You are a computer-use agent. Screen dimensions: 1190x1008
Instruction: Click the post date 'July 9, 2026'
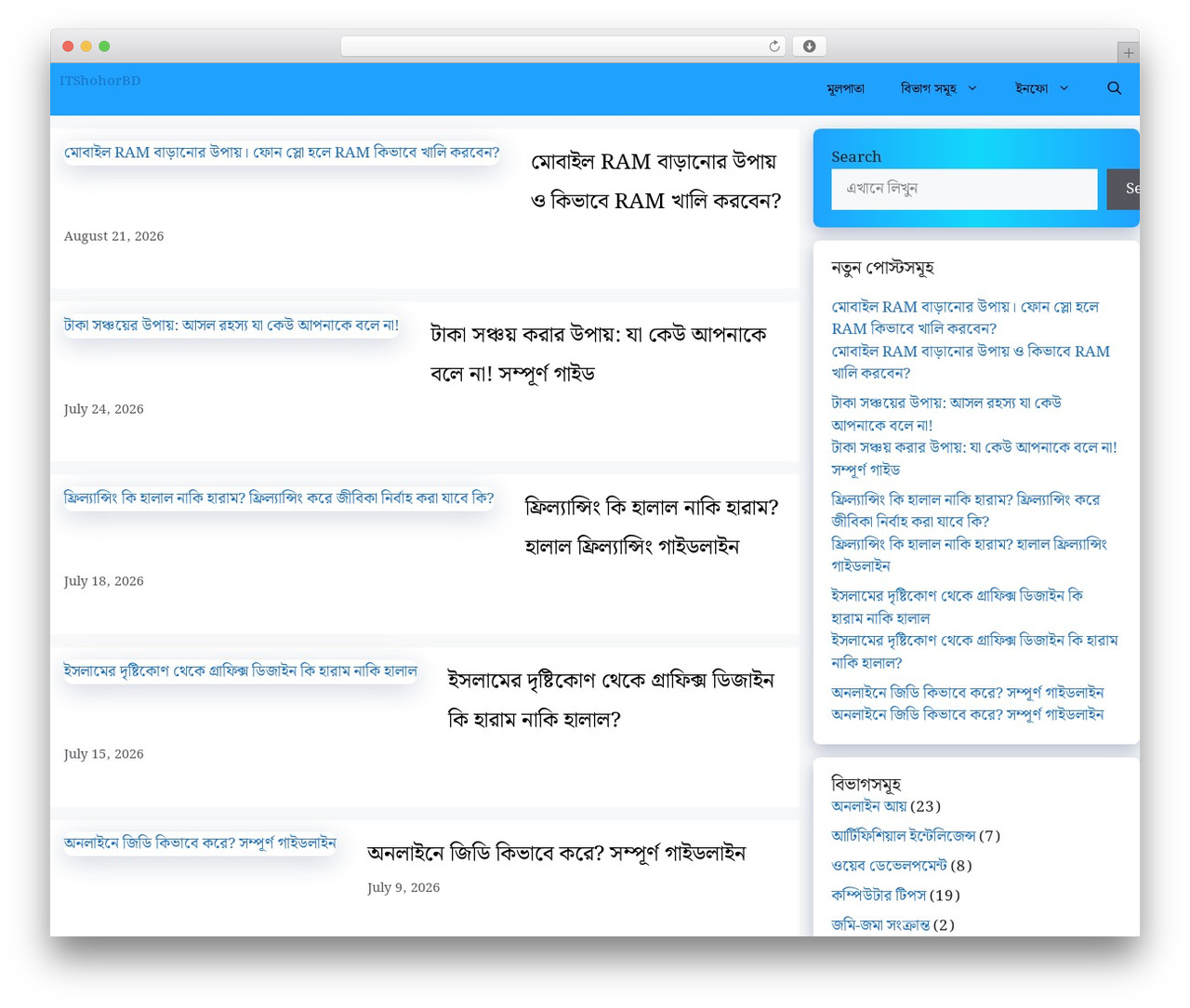(x=403, y=888)
